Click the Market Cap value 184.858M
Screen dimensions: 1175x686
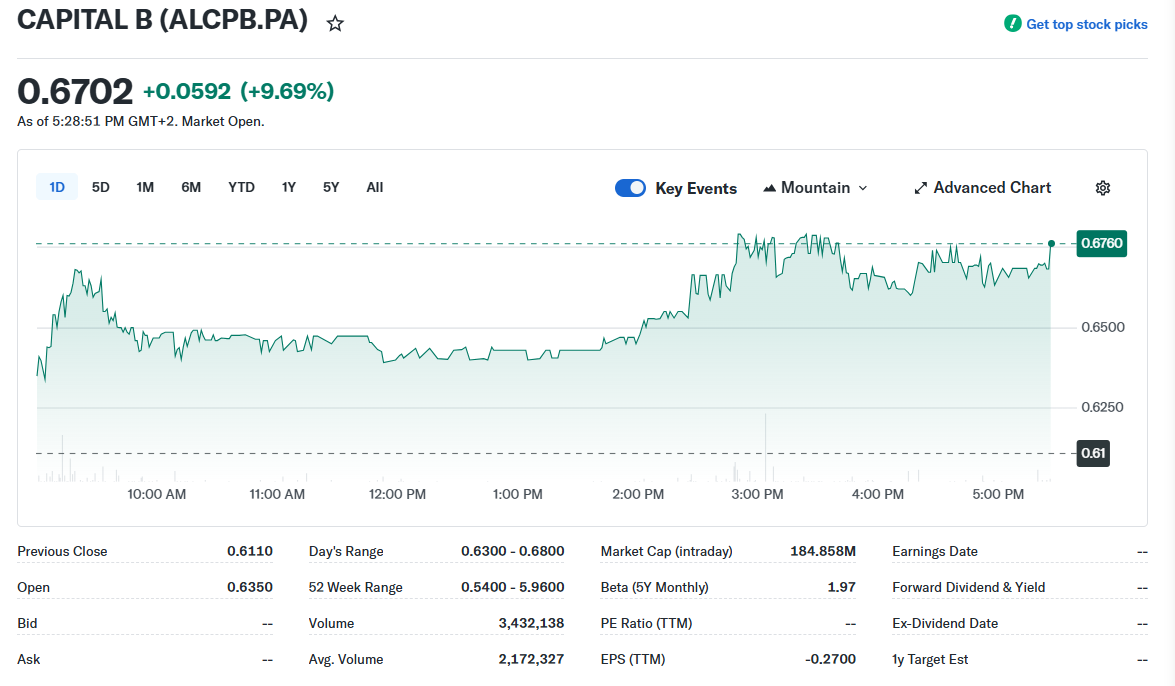(x=823, y=551)
